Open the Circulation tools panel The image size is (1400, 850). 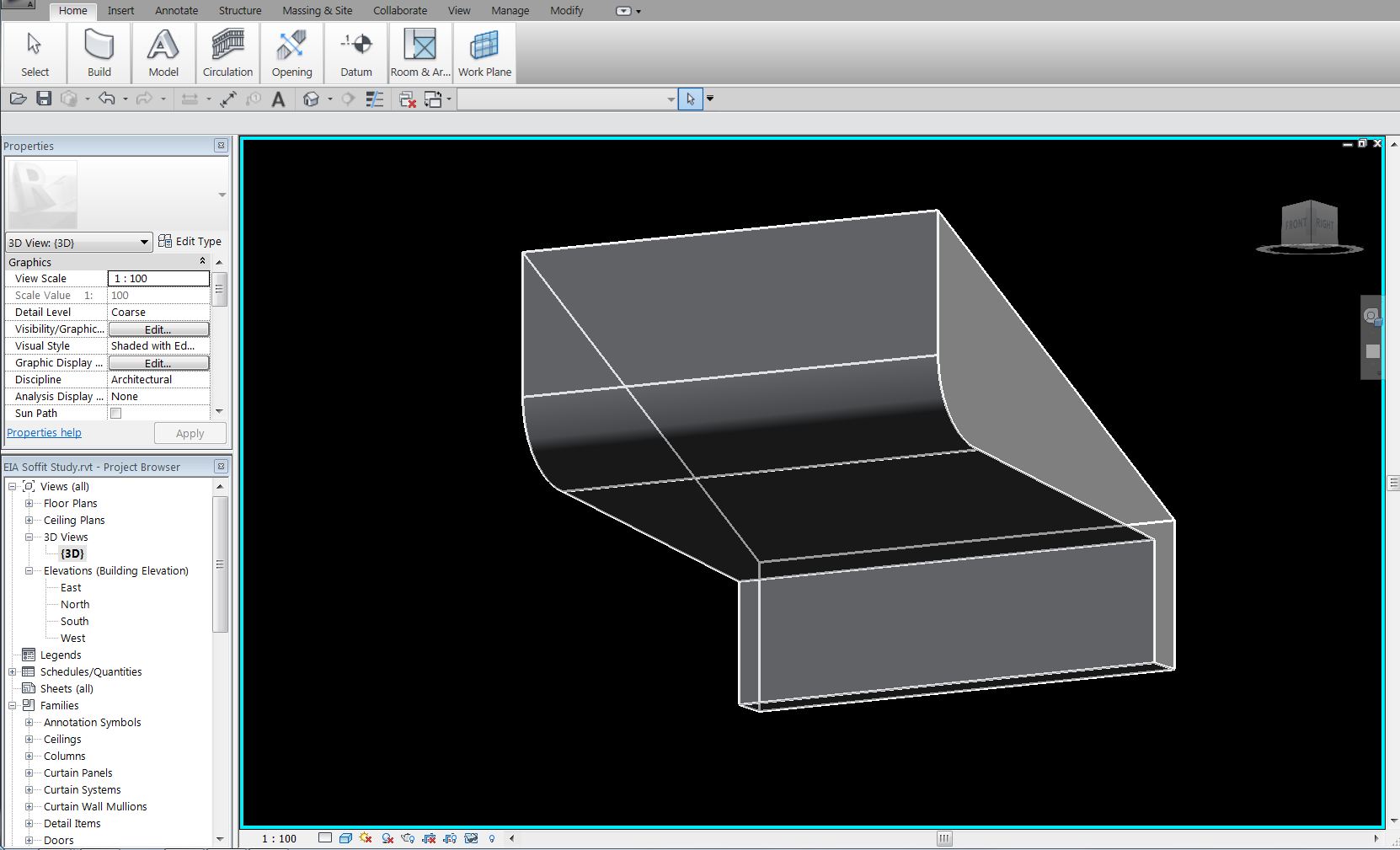pyautogui.click(x=227, y=53)
